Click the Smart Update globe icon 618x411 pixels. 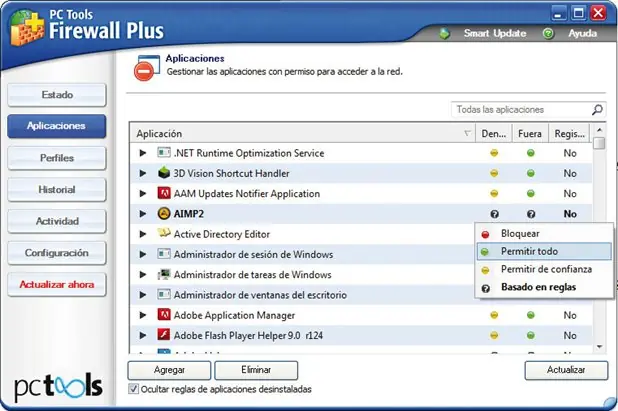click(445, 34)
